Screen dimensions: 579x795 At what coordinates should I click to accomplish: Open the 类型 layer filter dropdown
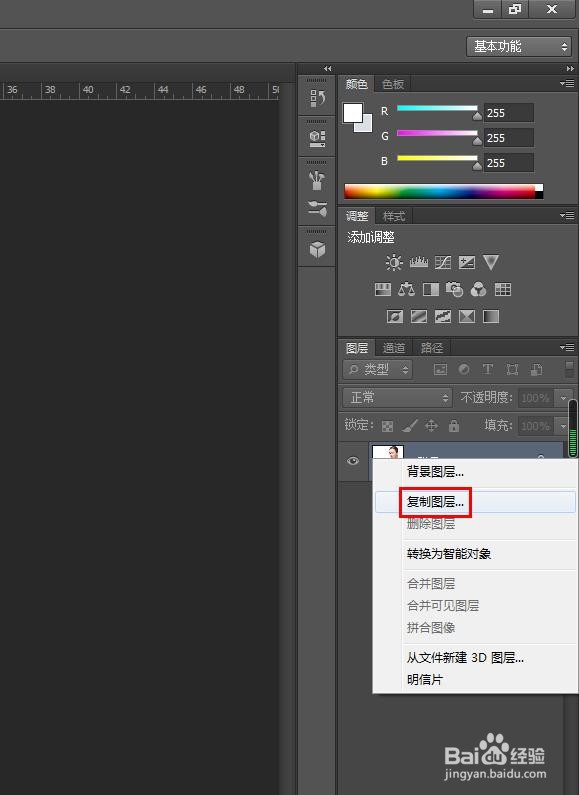(x=378, y=370)
